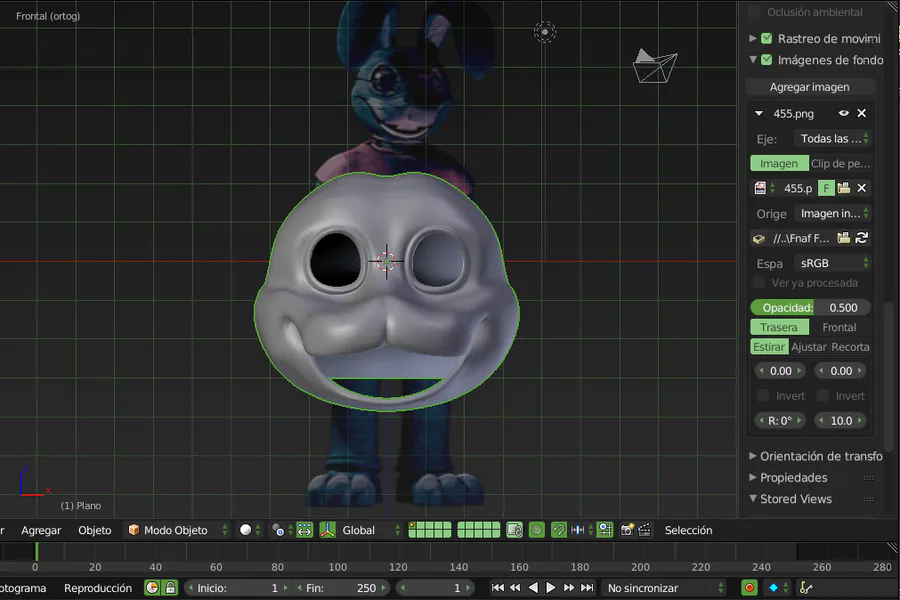Open the Modo Objeto mode dropdown

178,530
